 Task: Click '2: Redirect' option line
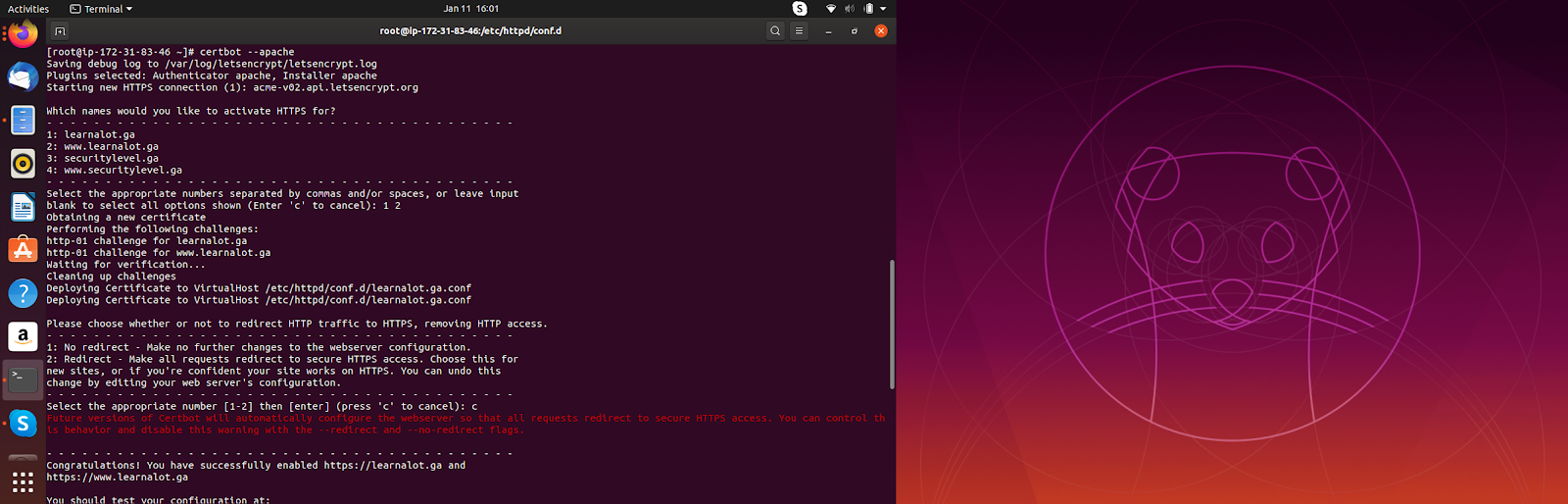[x=282, y=359]
